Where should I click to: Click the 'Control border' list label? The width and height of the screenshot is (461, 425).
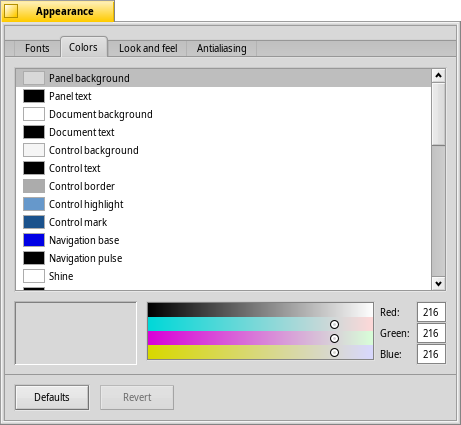pos(82,186)
